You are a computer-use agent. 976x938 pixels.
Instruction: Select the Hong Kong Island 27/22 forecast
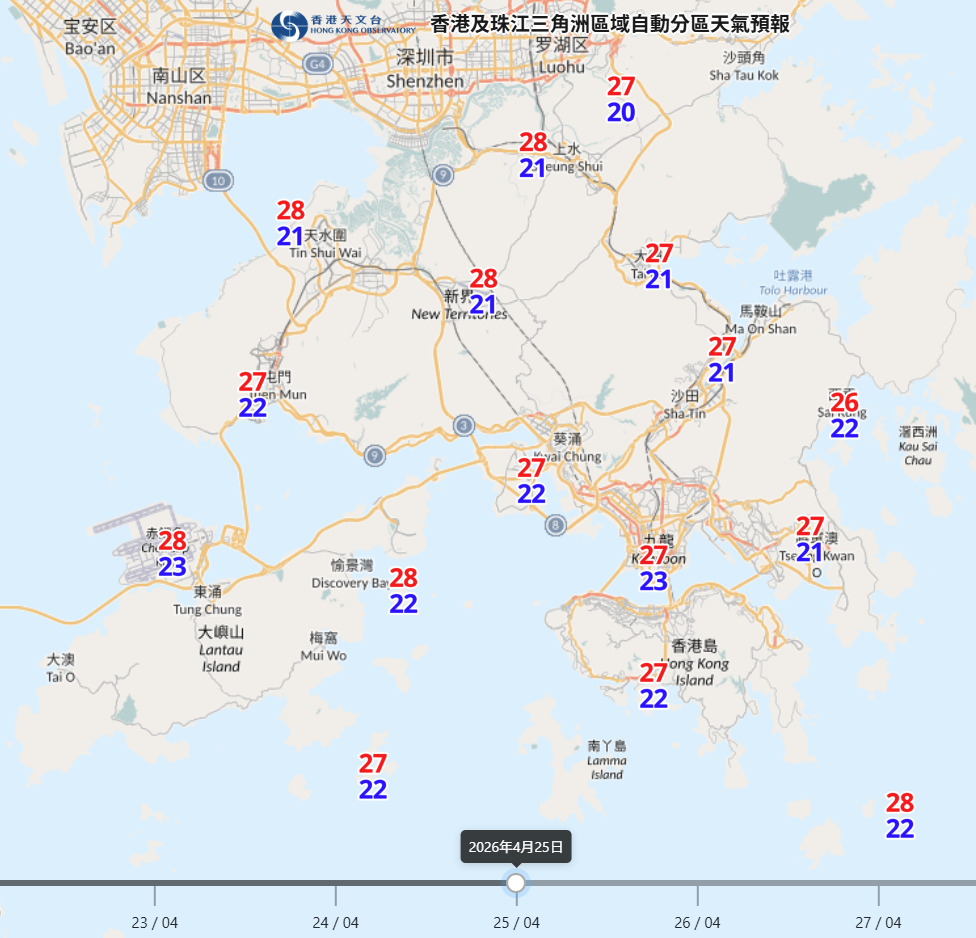654,685
